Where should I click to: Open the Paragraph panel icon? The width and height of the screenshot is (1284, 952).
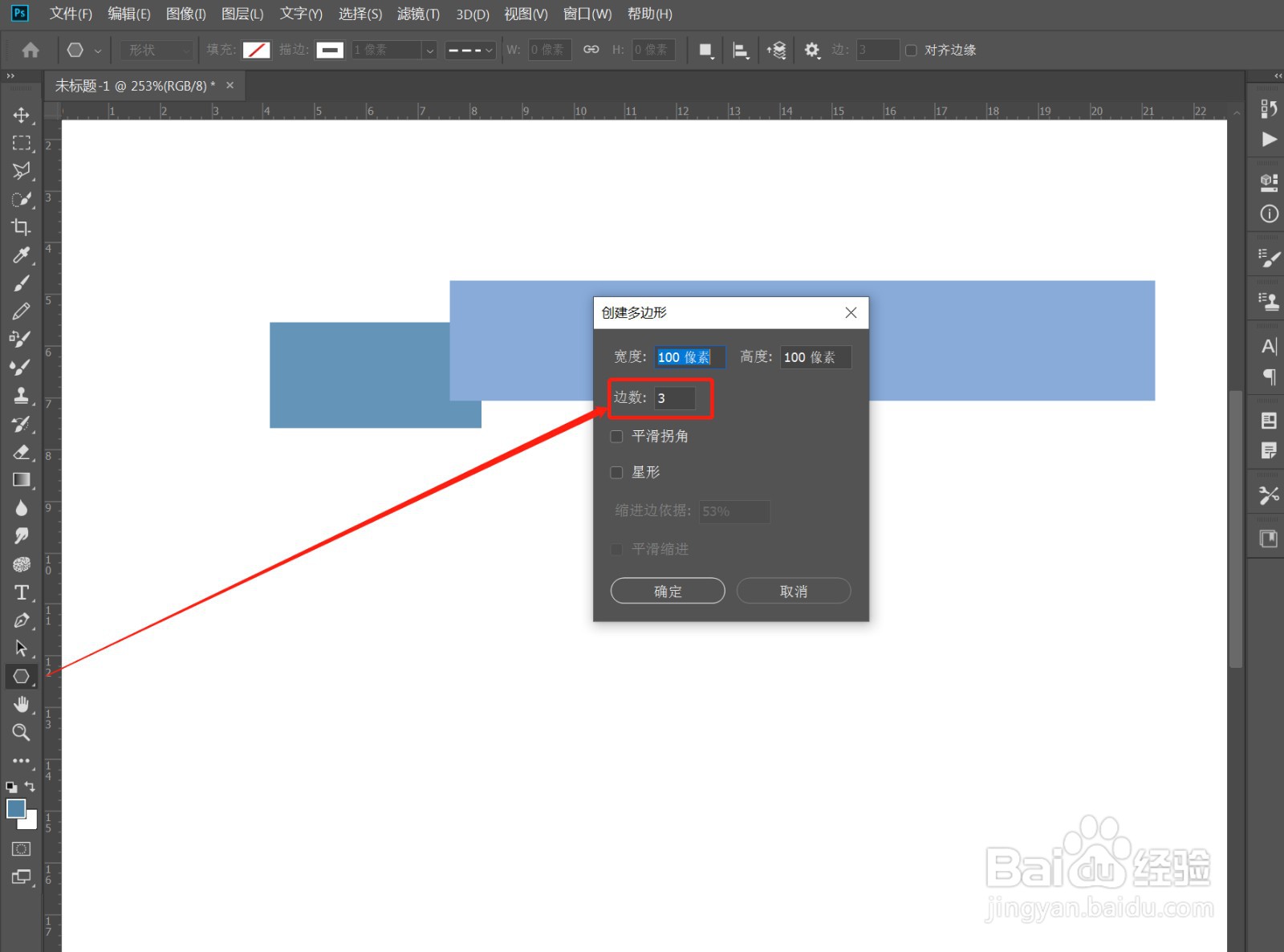[1269, 376]
